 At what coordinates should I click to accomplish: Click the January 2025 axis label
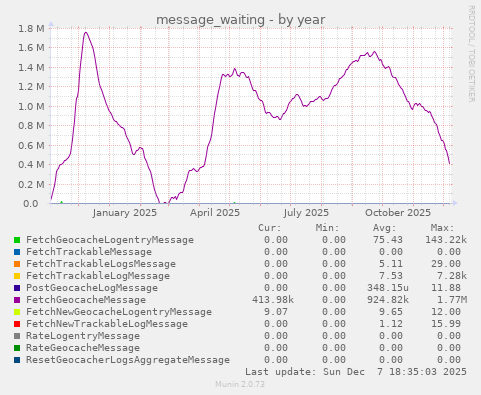[125, 213]
